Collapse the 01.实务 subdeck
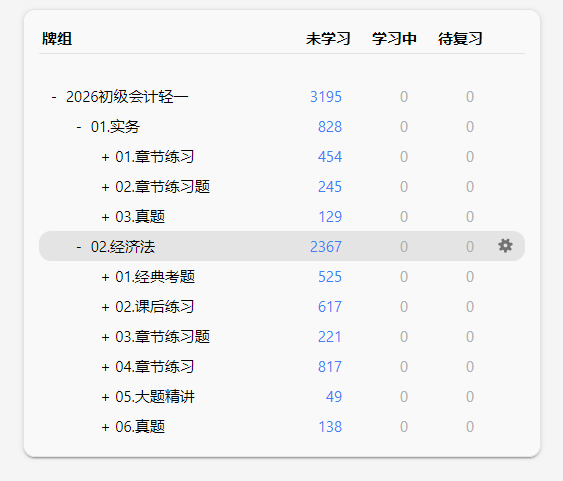 tap(79, 127)
